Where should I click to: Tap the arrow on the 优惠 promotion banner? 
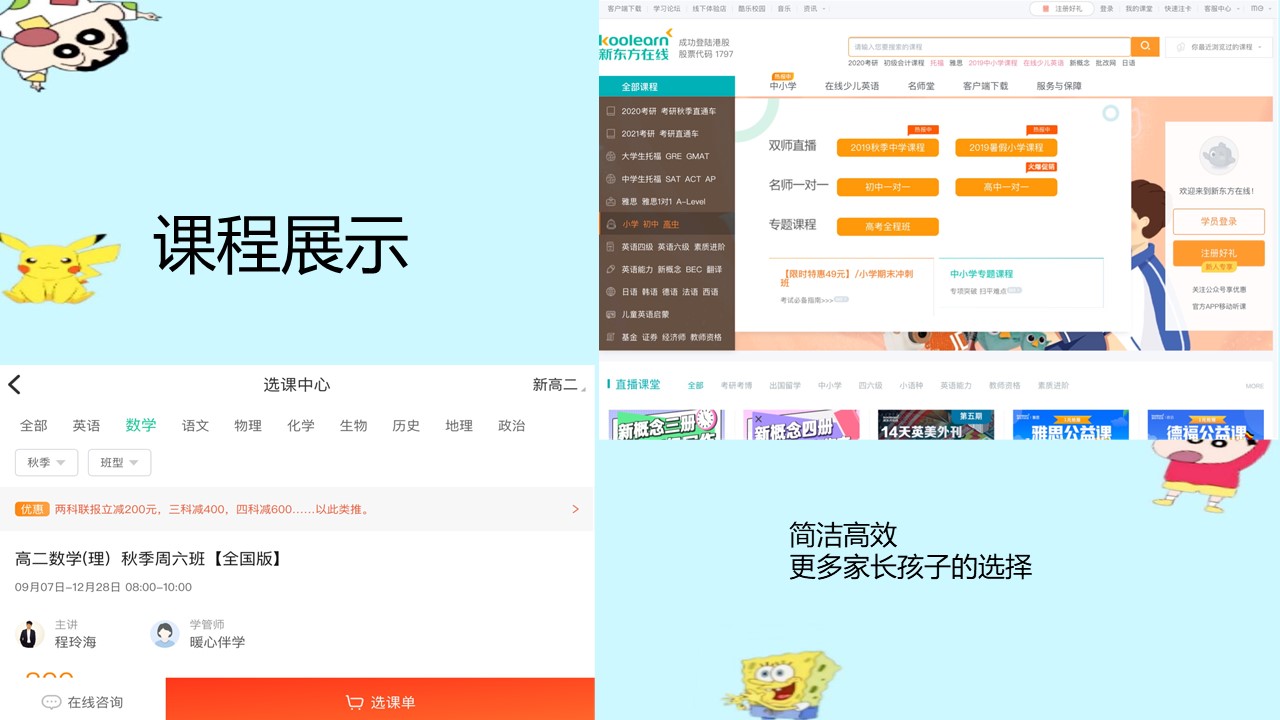pyautogui.click(x=575, y=509)
